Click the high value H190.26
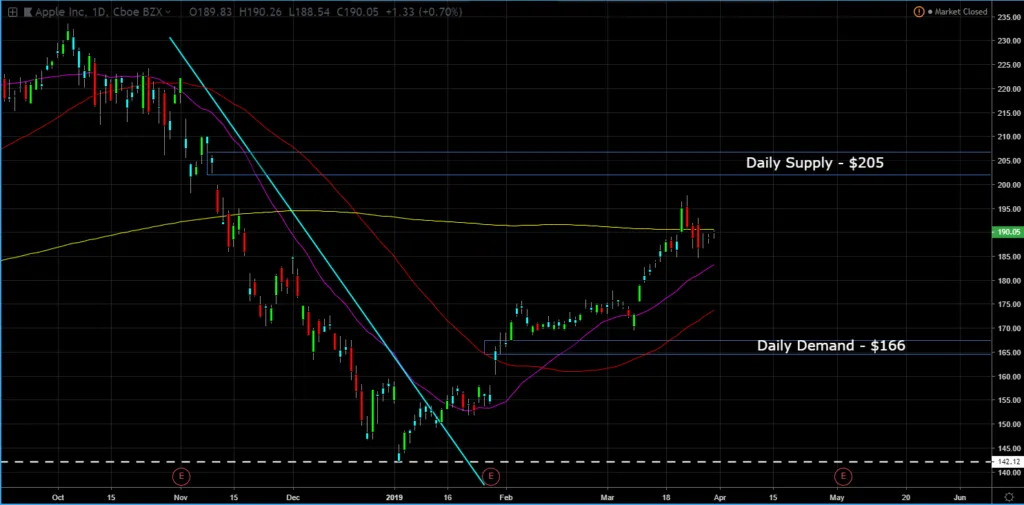 [x=259, y=12]
